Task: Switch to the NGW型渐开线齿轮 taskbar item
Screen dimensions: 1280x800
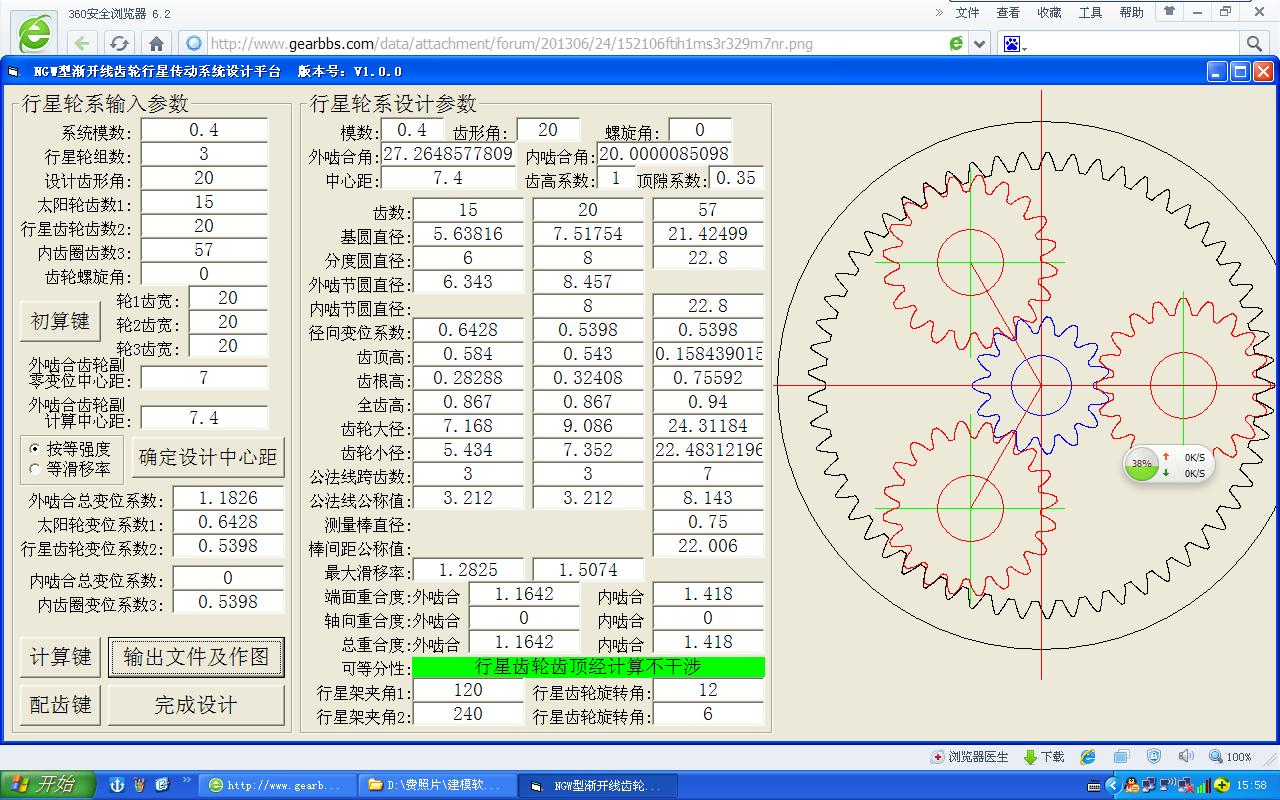Action: coord(598,785)
